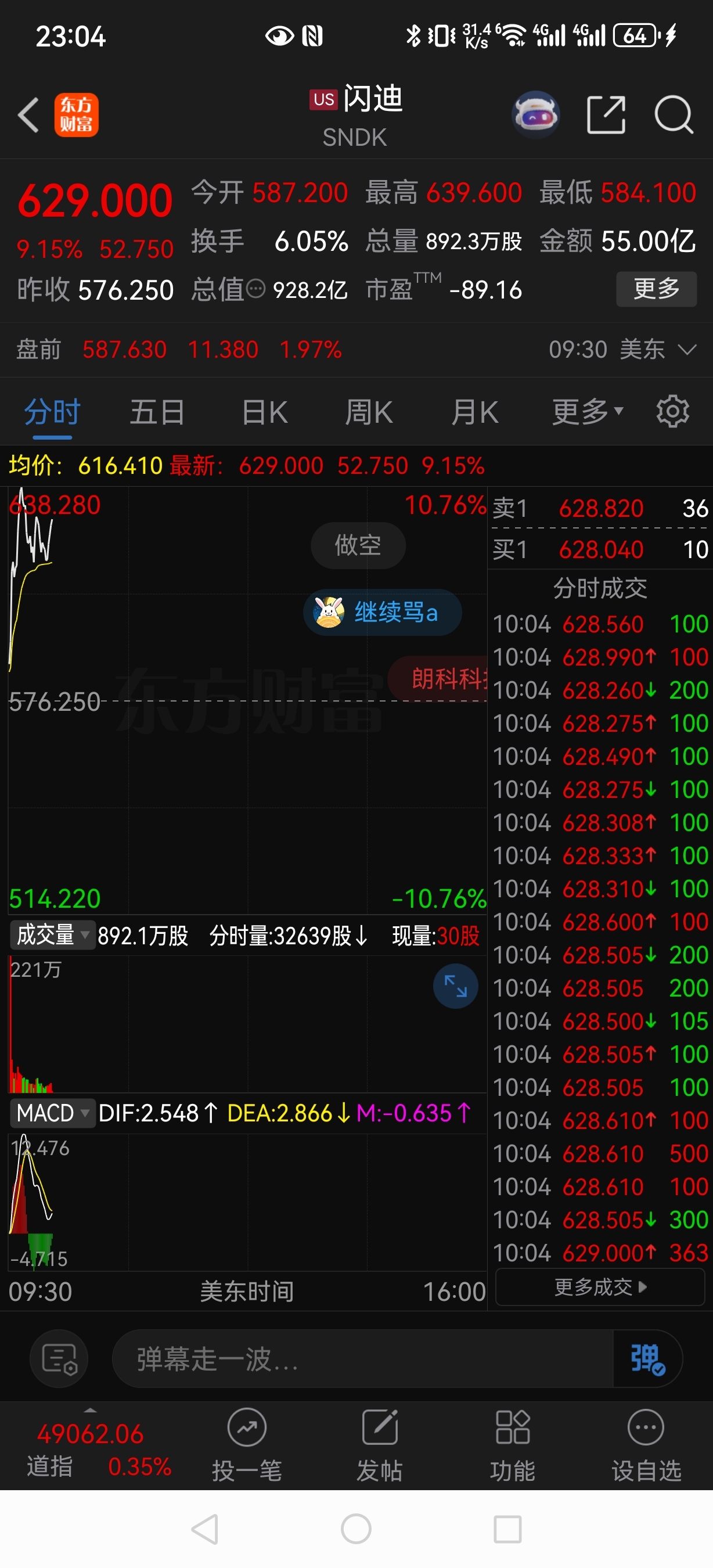Tap the 分时量:32639股 label
This screenshot has height=1568, width=713.
tap(289, 935)
